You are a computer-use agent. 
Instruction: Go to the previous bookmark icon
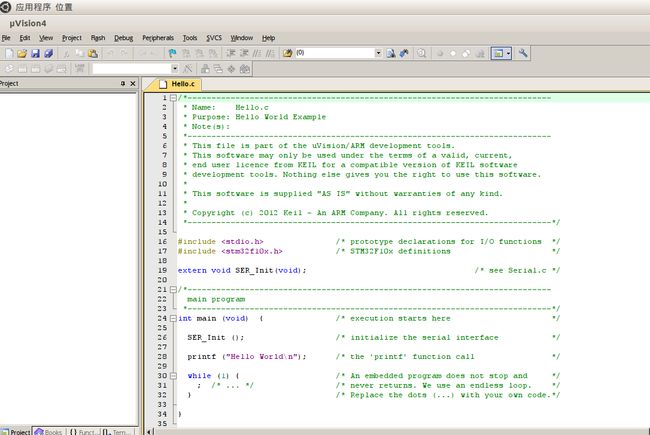click(186, 53)
